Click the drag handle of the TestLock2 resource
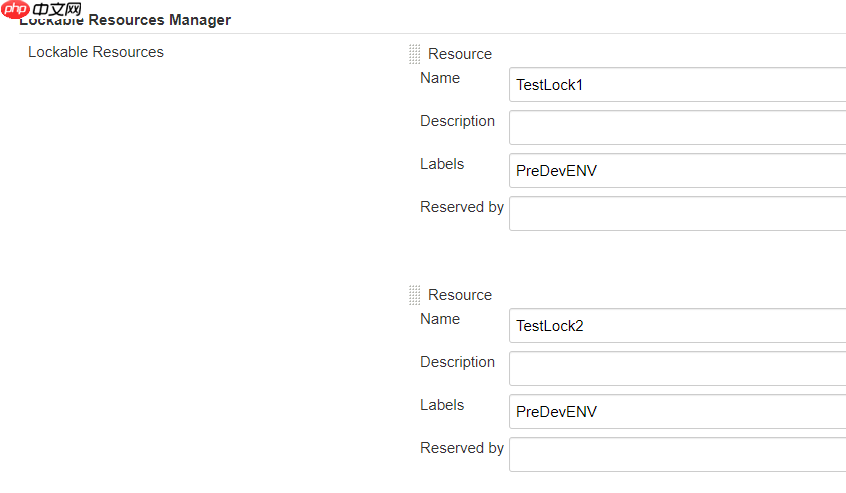The image size is (846, 493). (414, 295)
